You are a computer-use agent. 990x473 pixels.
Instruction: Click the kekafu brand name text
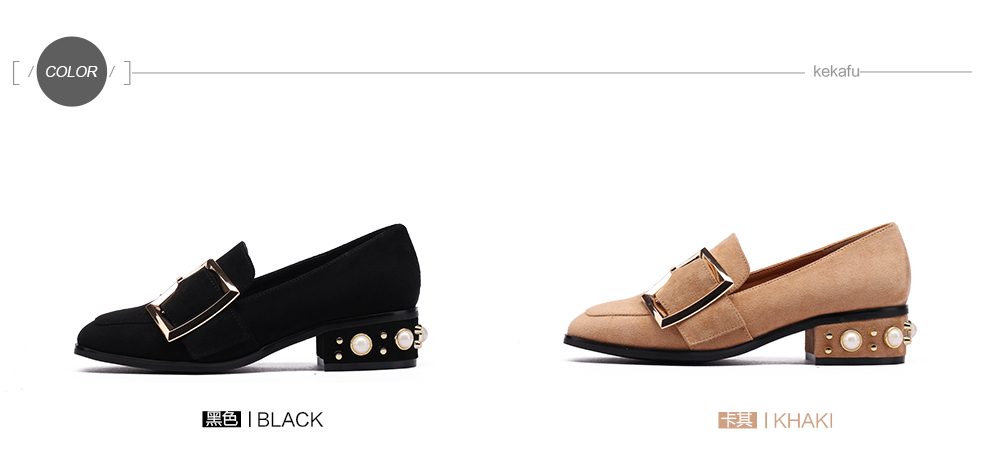[x=836, y=71]
